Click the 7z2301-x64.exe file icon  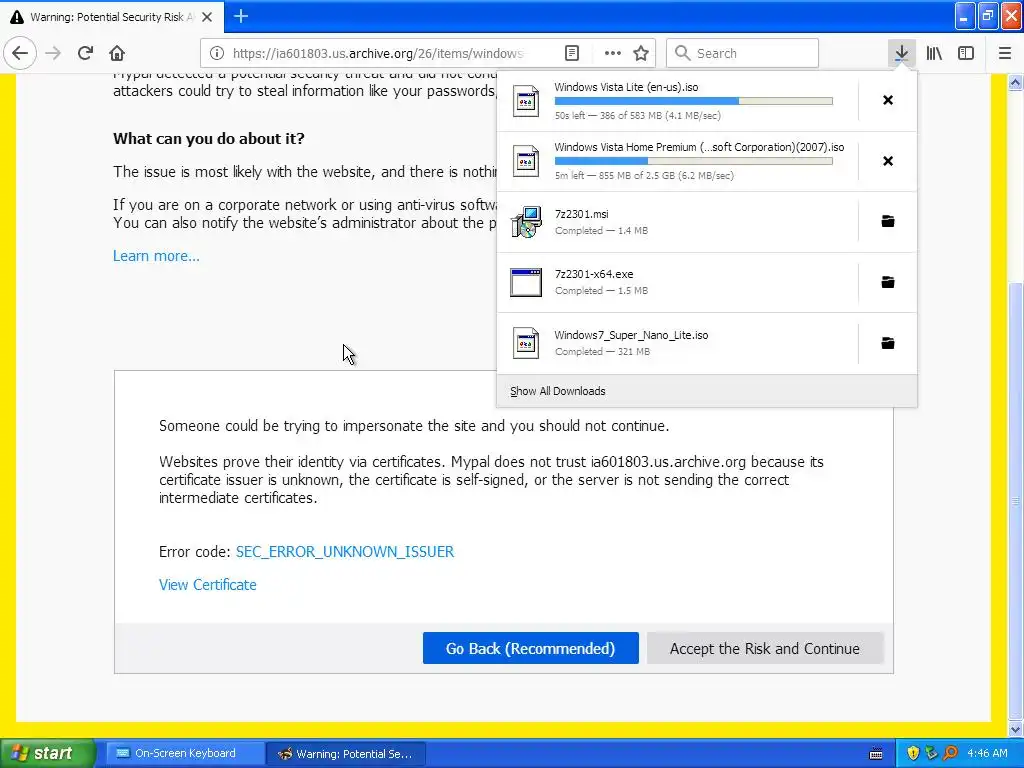click(526, 282)
